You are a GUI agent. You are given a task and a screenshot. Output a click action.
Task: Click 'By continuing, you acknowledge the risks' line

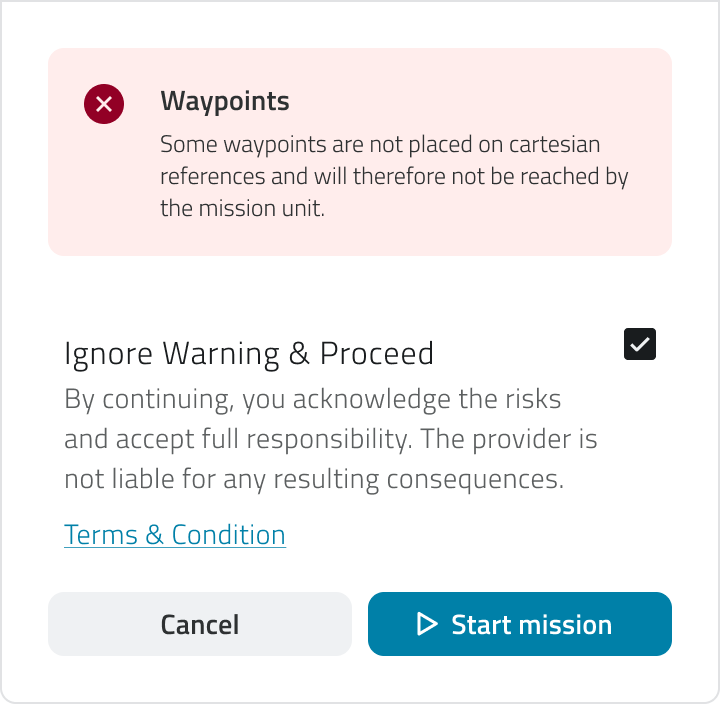pyautogui.click(x=313, y=400)
